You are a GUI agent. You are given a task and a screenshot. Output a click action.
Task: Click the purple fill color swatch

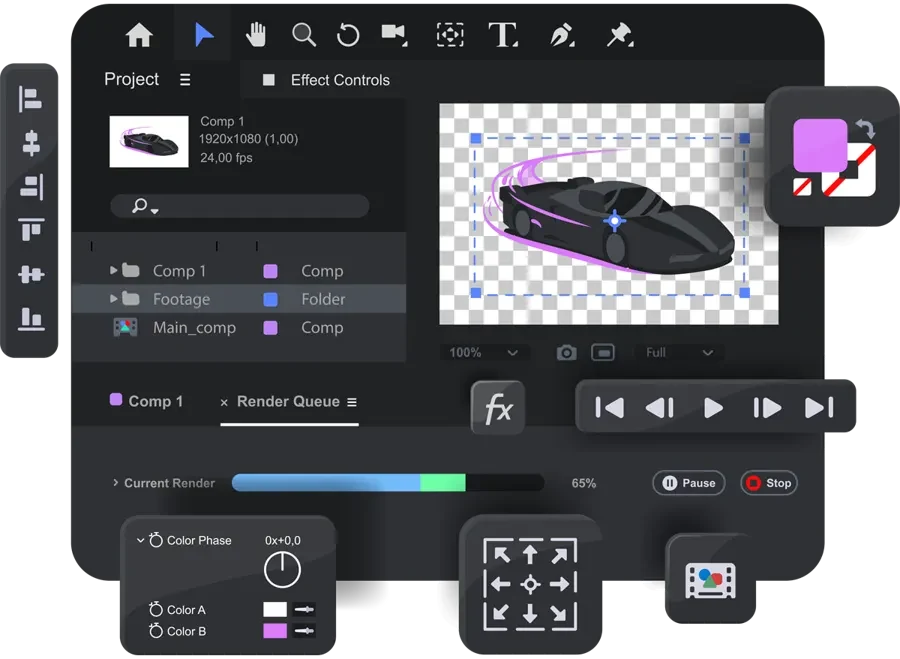(820, 145)
